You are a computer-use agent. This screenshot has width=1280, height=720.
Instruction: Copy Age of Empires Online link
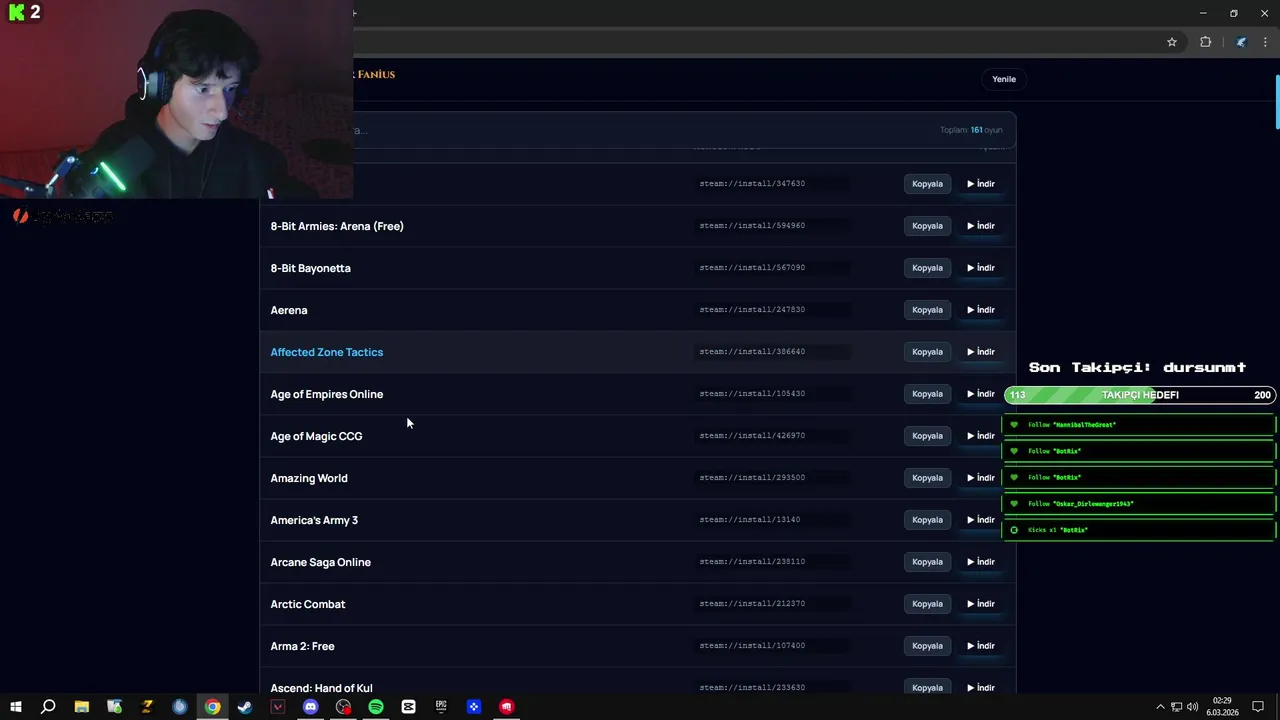pyautogui.click(x=927, y=394)
